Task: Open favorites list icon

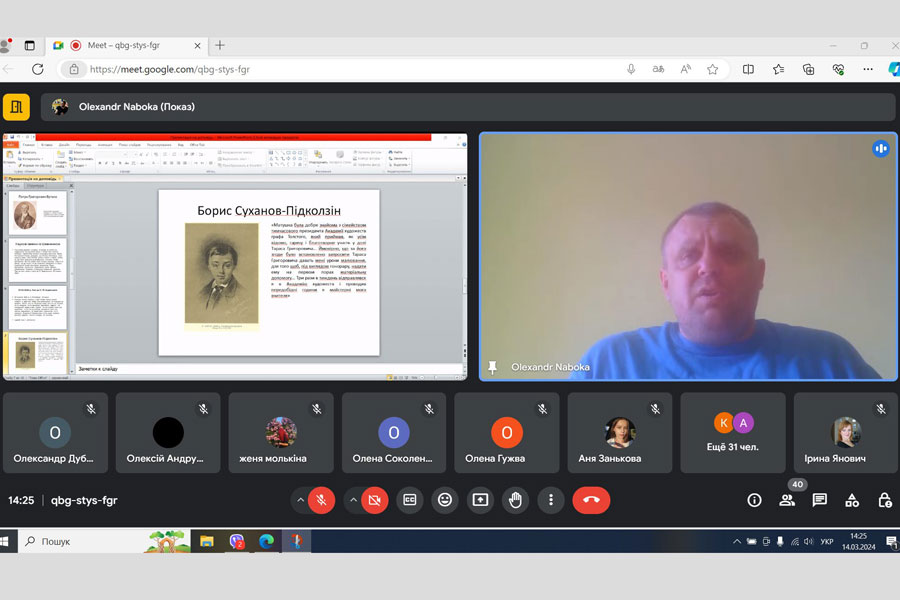Action: [778, 69]
